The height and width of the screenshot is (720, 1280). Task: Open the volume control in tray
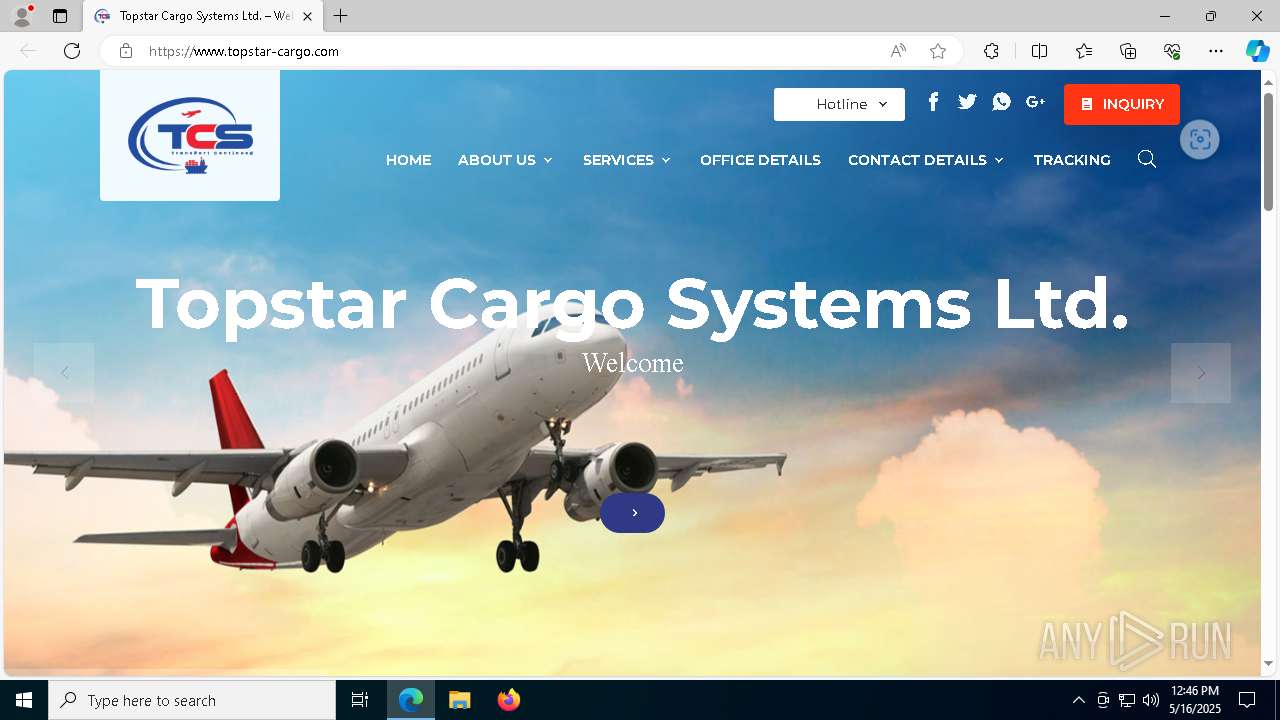click(1151, 700)
